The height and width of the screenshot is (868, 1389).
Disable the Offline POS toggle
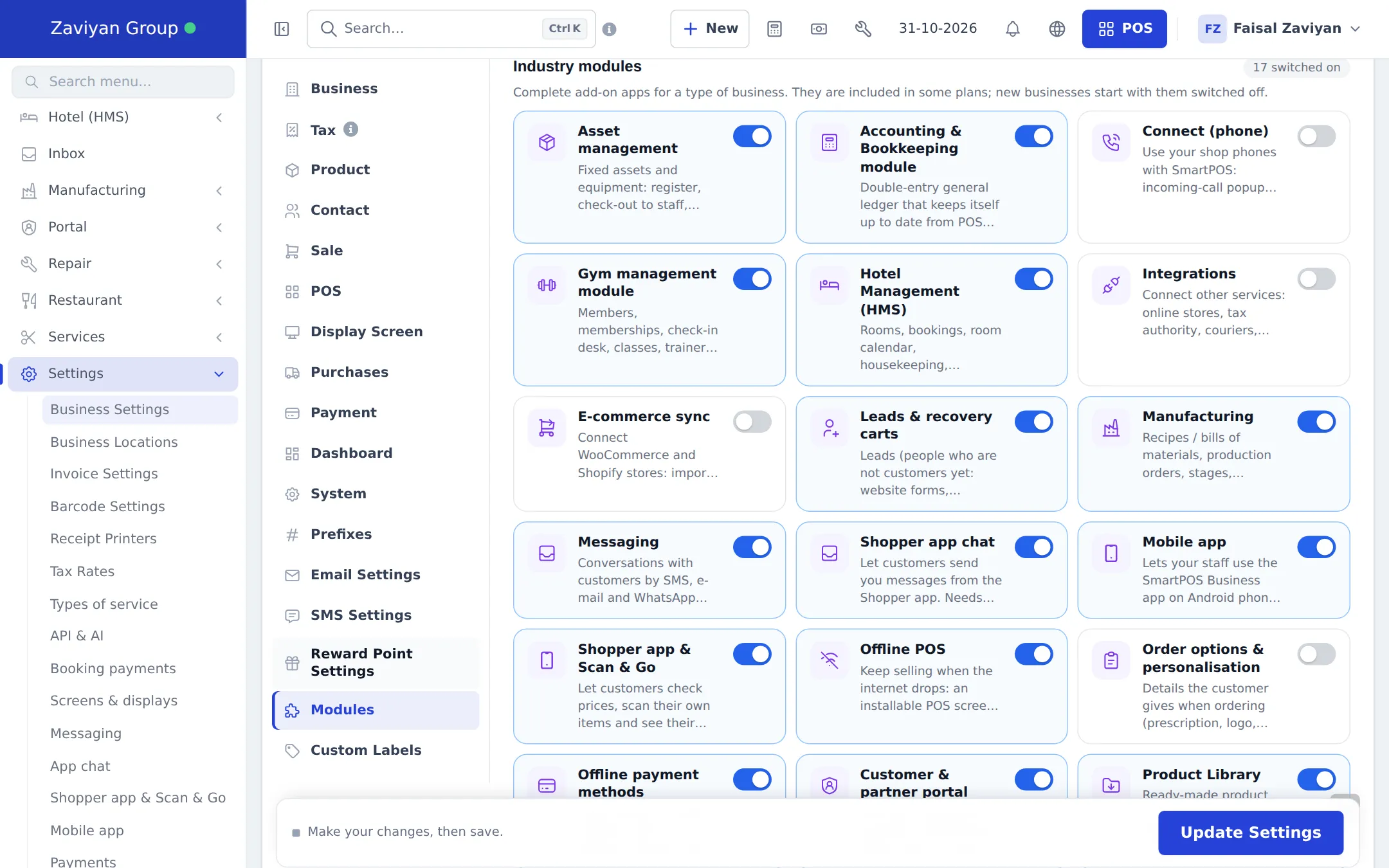1034,655
